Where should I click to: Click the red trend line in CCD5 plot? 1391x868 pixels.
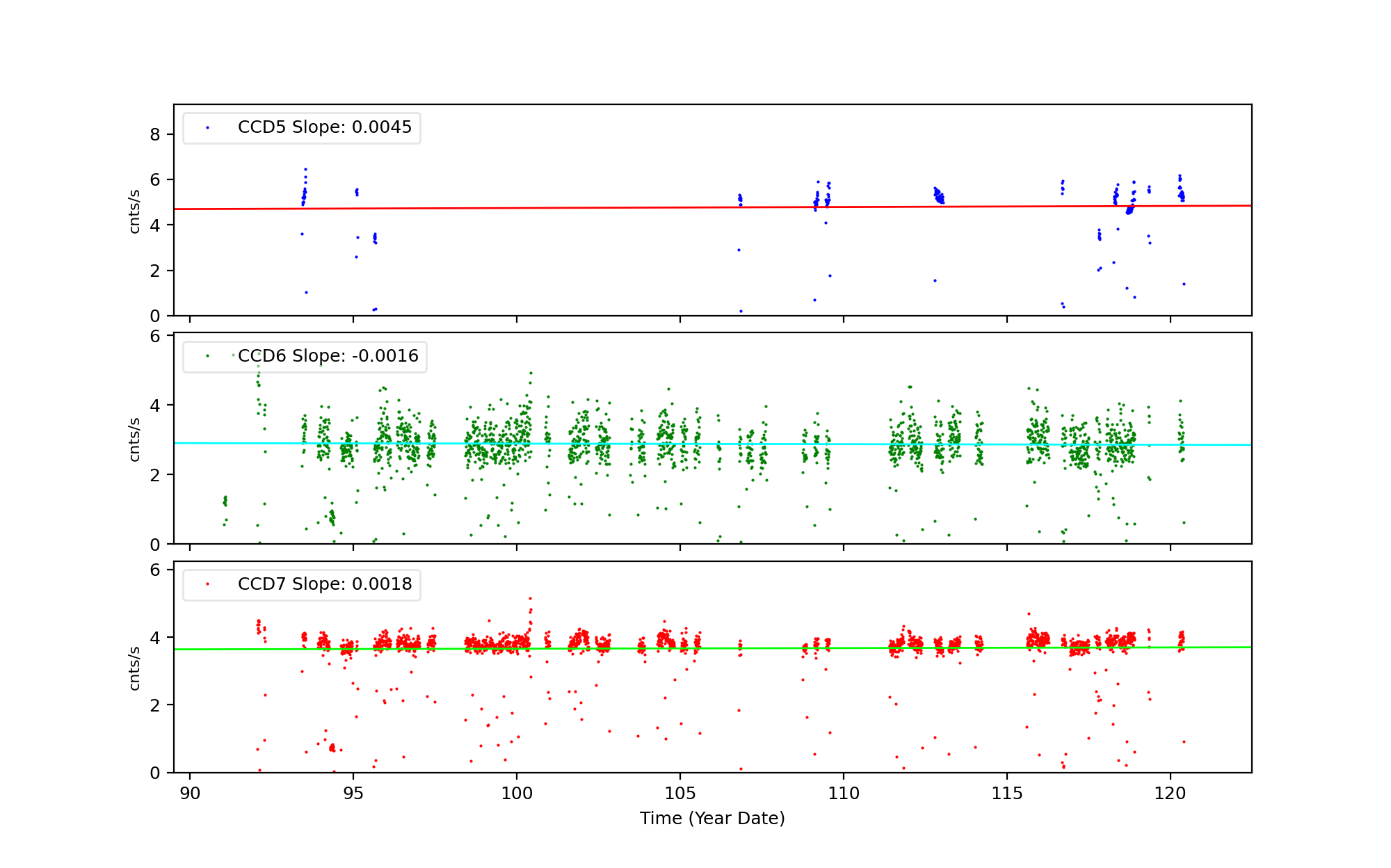[x=556, y=207]
